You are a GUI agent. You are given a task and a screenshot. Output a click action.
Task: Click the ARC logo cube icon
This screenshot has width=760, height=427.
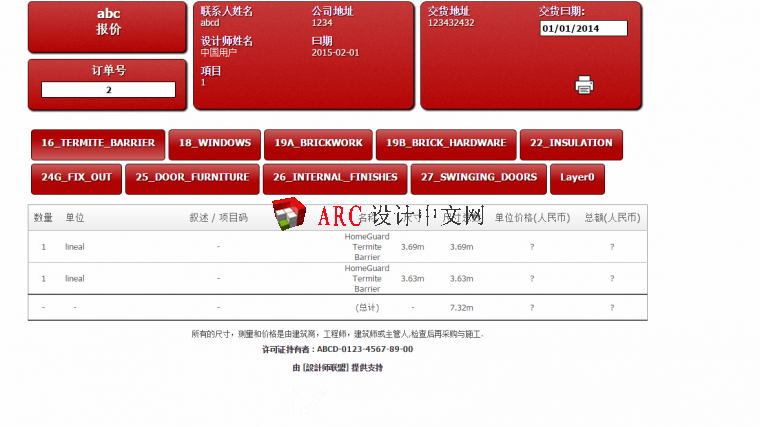(288, 216)
